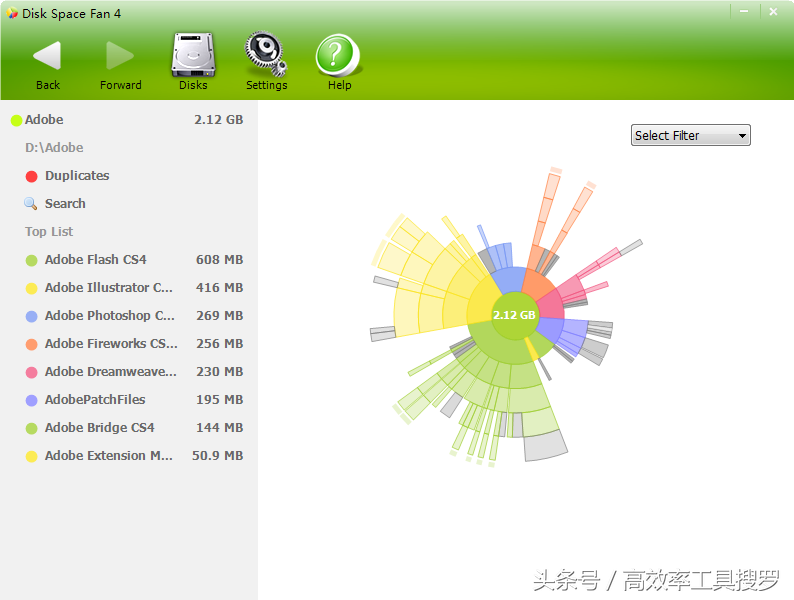Open the Duplicates link
The width and height of the screenshot is (794, 600).
click(x=77, y=175)
